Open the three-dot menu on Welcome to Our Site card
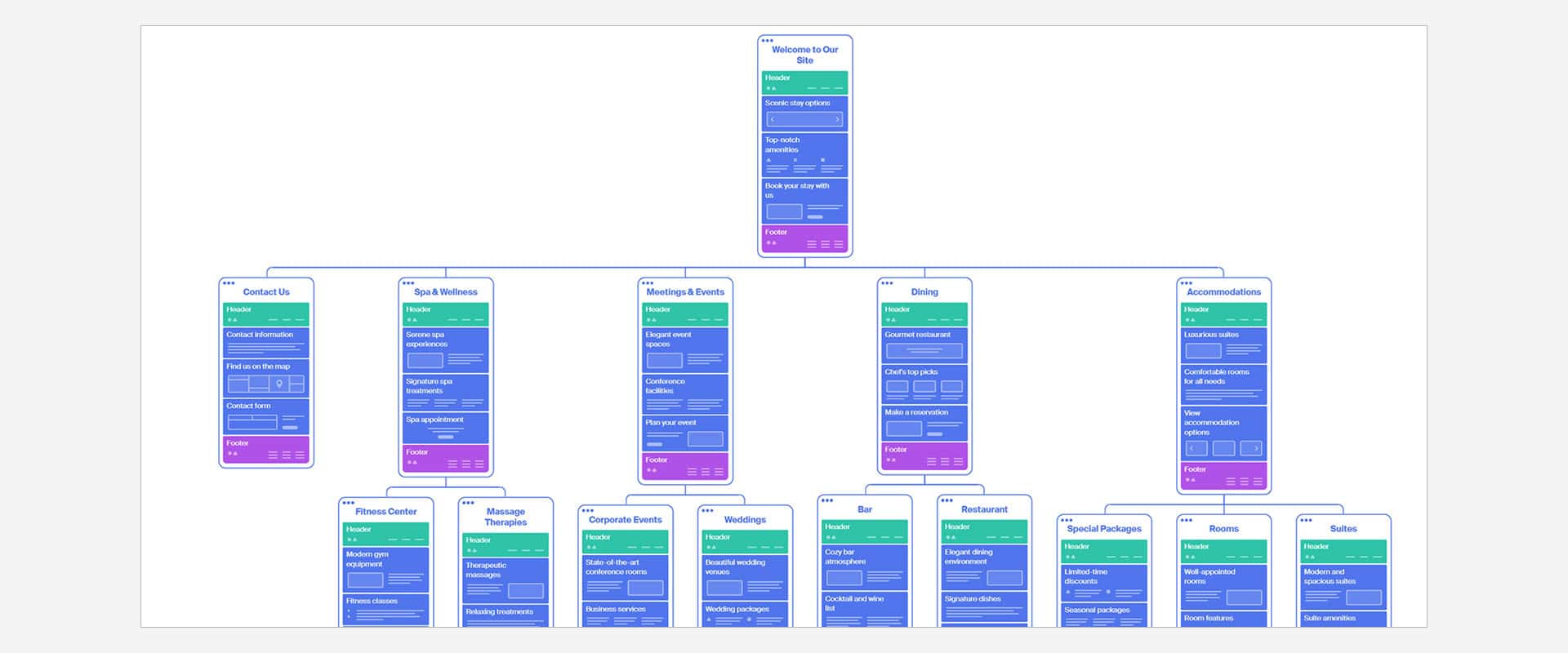The width and height of the screenshot is (1568, 653). [767, 40]
